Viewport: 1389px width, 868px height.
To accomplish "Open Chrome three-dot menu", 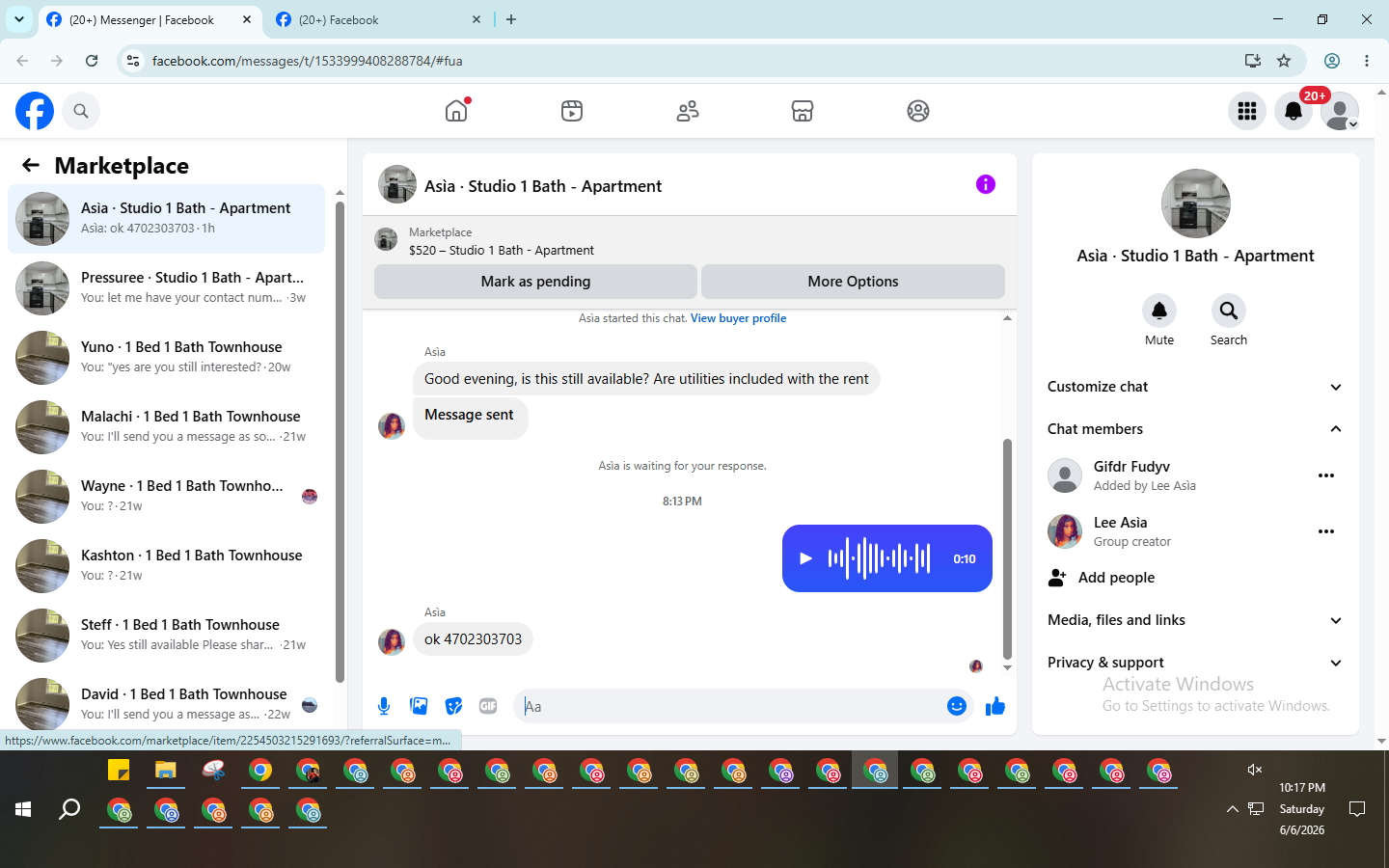I will point(1367,61).
